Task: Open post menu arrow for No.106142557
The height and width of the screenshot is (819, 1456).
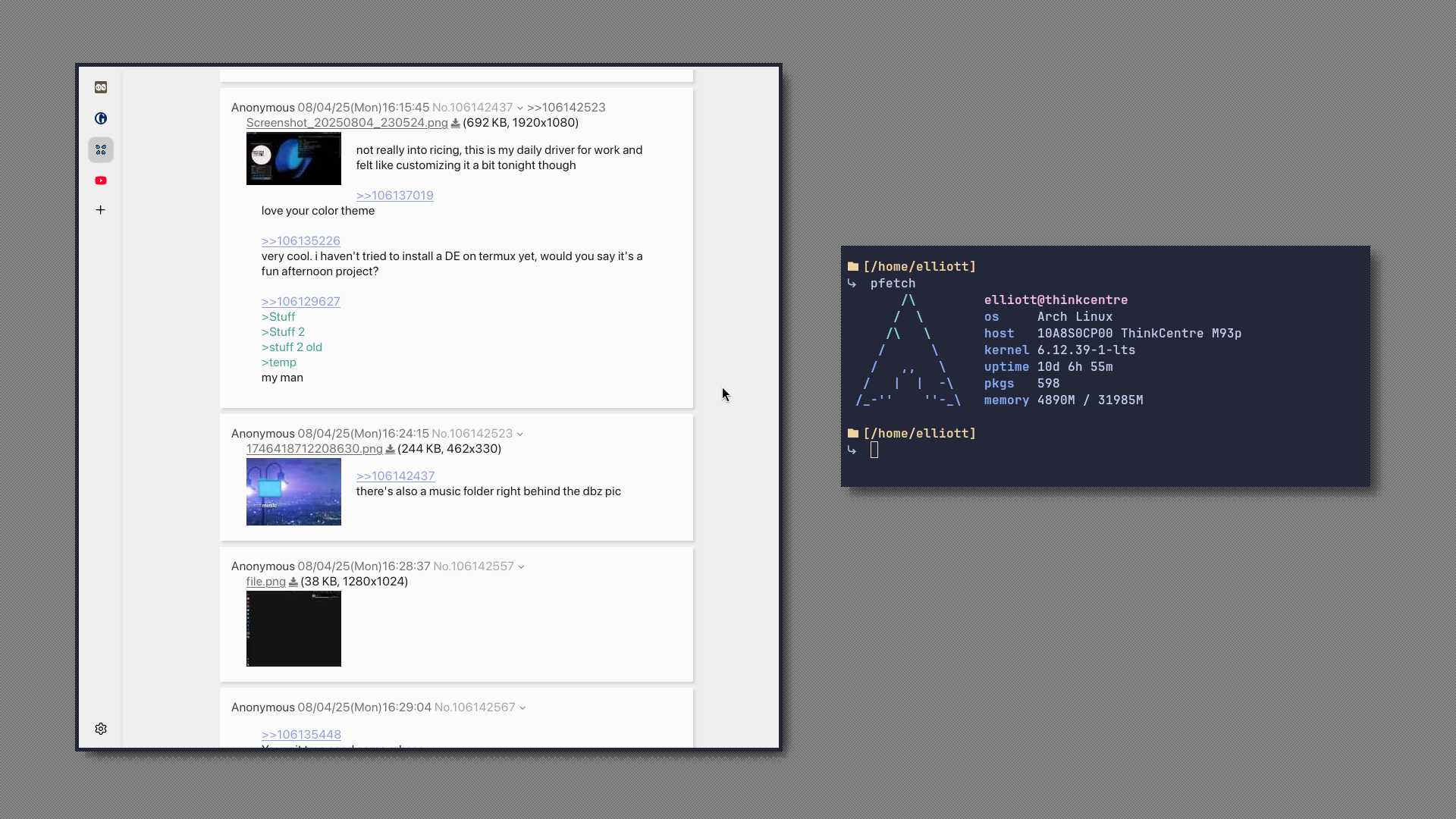Action: click(521, 566)
